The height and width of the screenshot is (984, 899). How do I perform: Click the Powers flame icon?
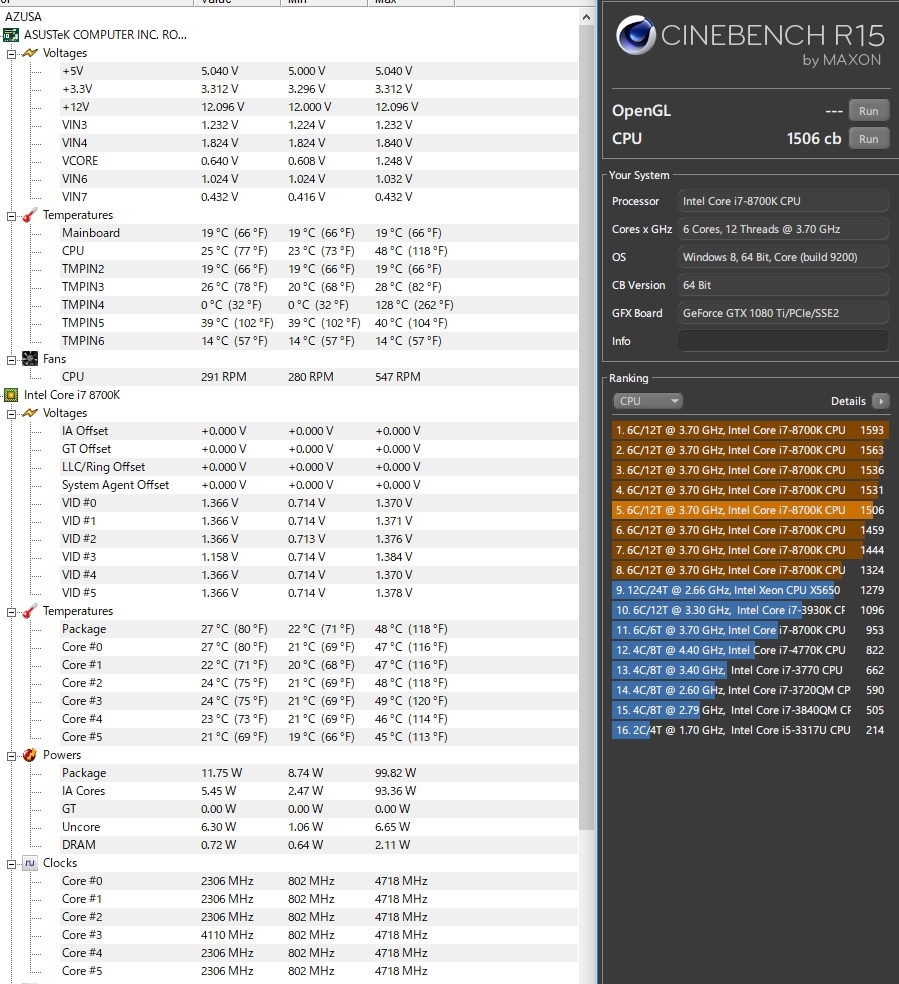point(29,755)
